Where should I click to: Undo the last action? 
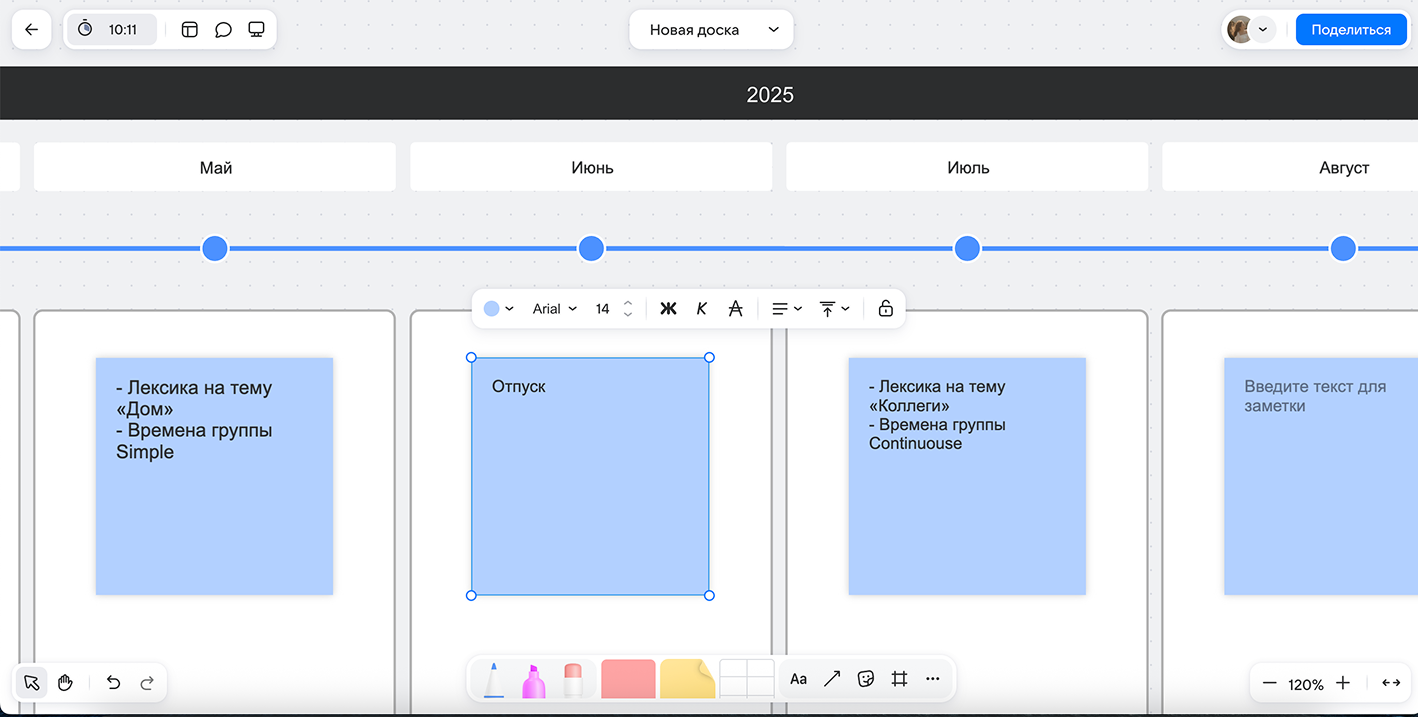tap(113, 683)
